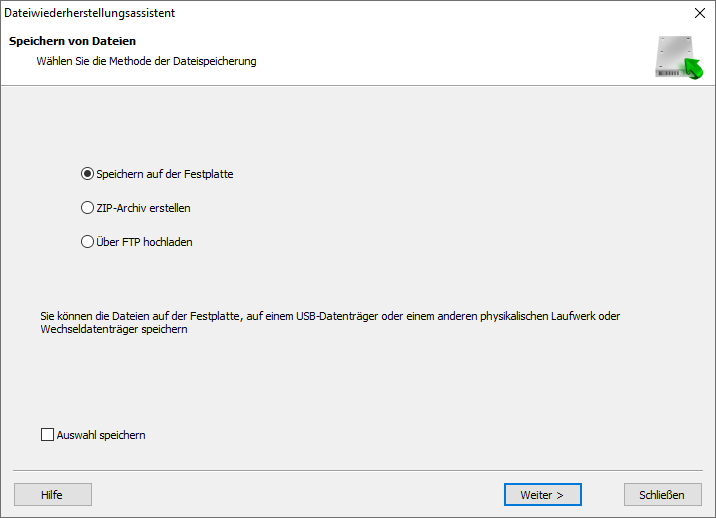Click the description line starting 'Sie können die Dateien'
The image size is (716, 518).
pos(330,316)
